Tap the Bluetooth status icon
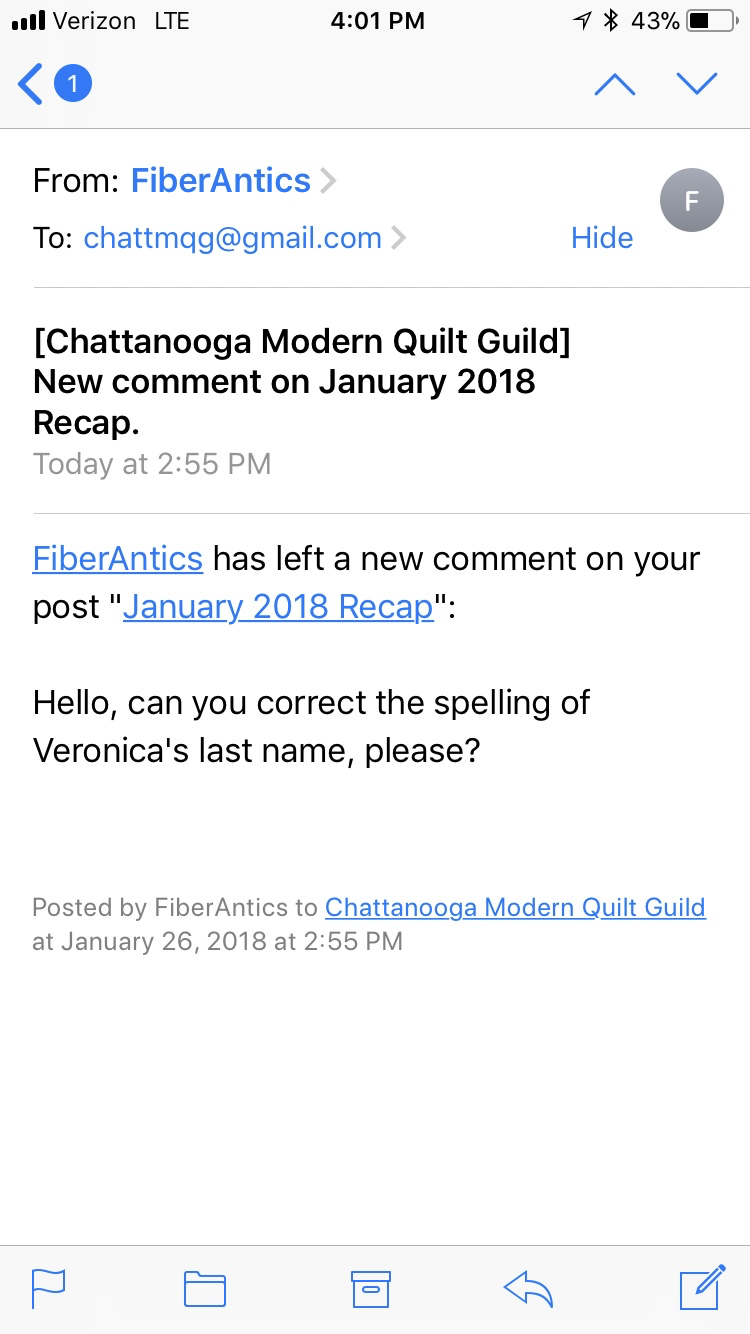 click(611, 21)
